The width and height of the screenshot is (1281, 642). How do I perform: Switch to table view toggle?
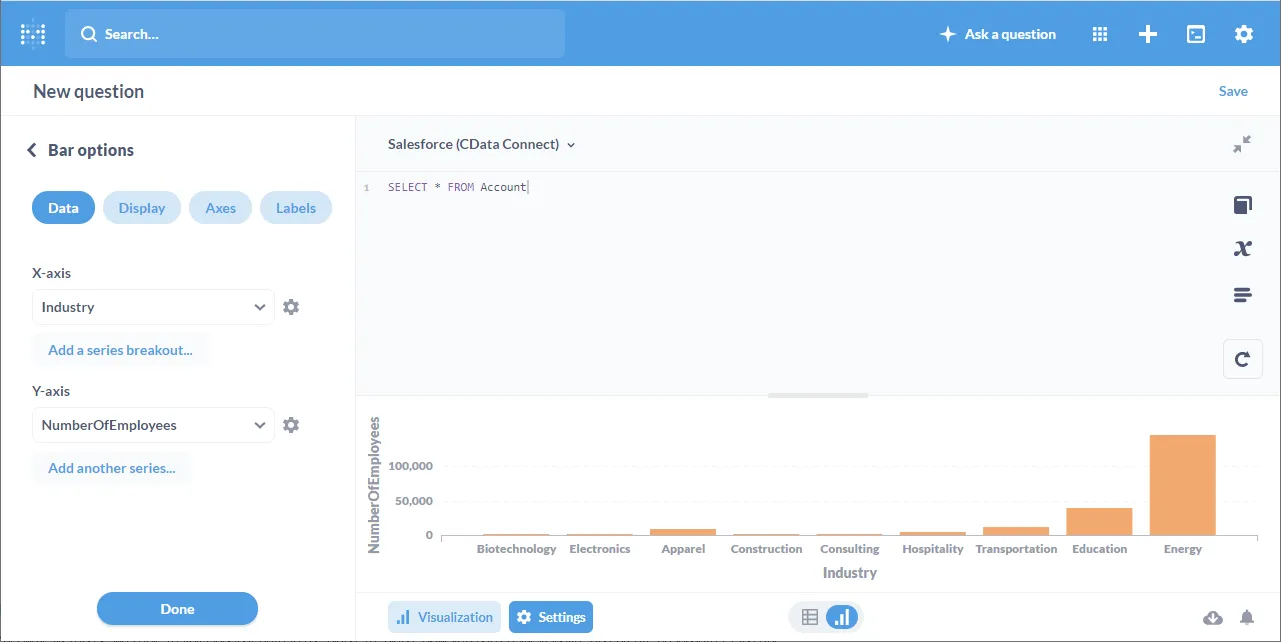[x=810, y=618]
